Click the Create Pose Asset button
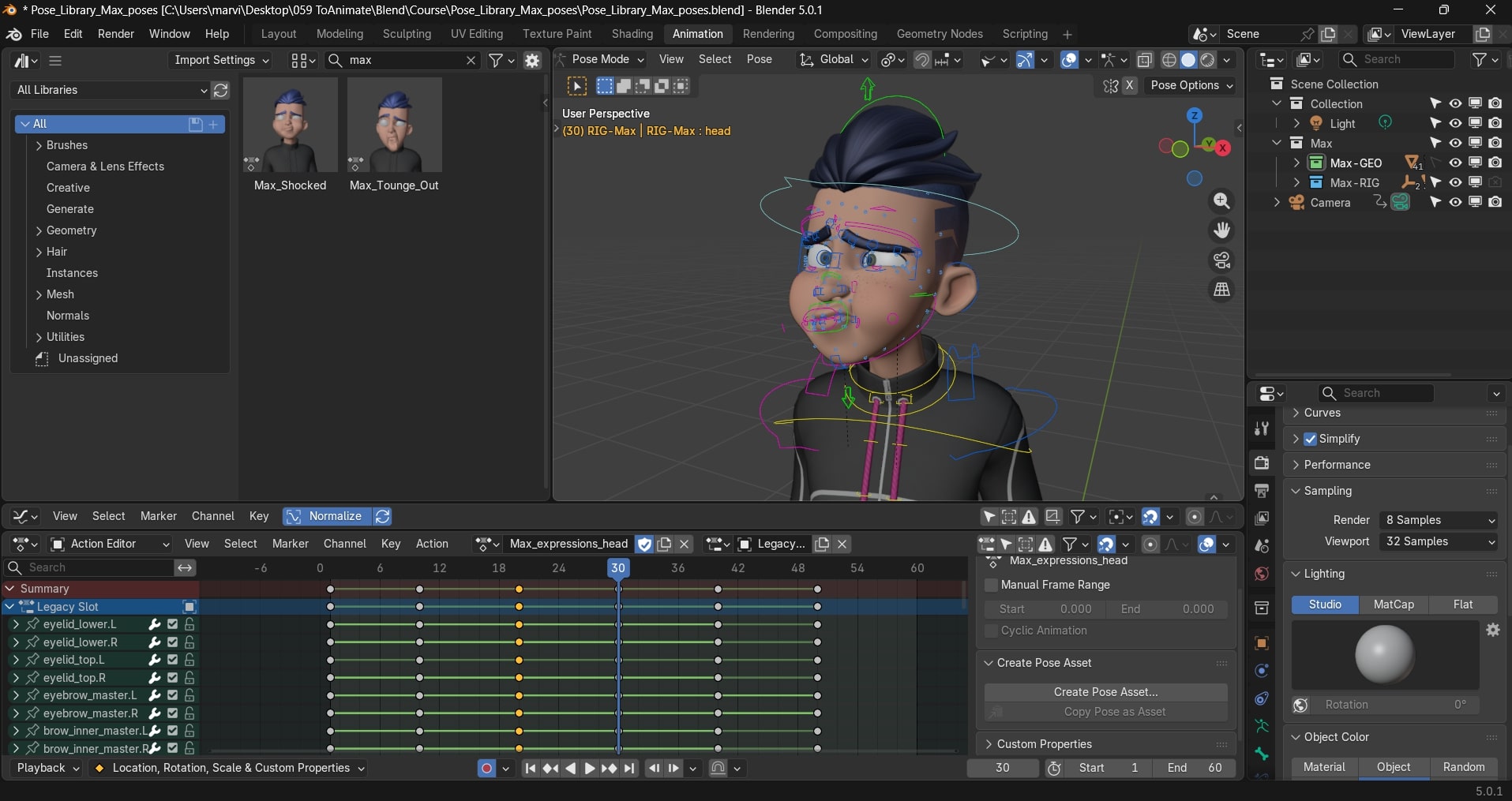This screenshot has width=1512, height=801. [x=1105, y=692]
